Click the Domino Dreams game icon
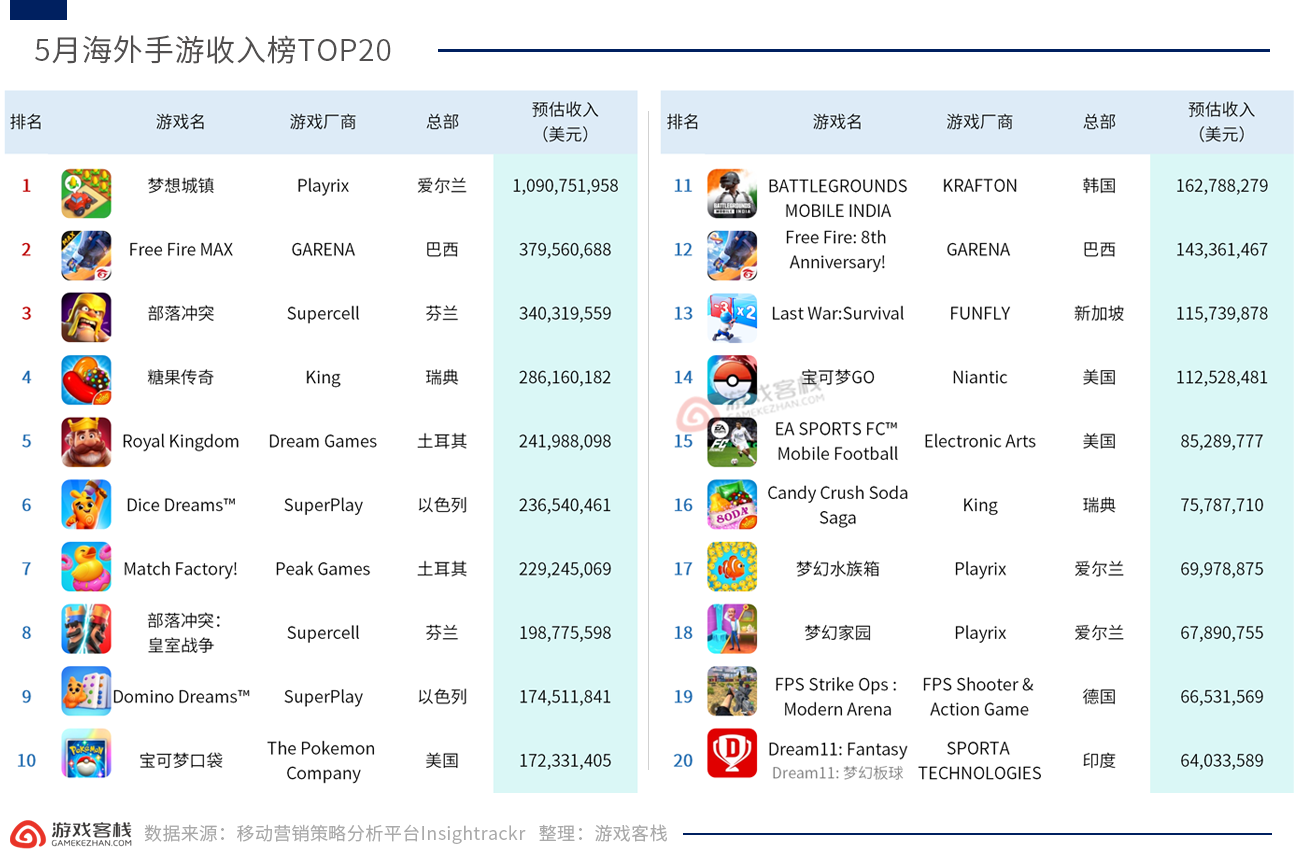The width and height of the screenshot is (1300, 858). click(86, 691)
